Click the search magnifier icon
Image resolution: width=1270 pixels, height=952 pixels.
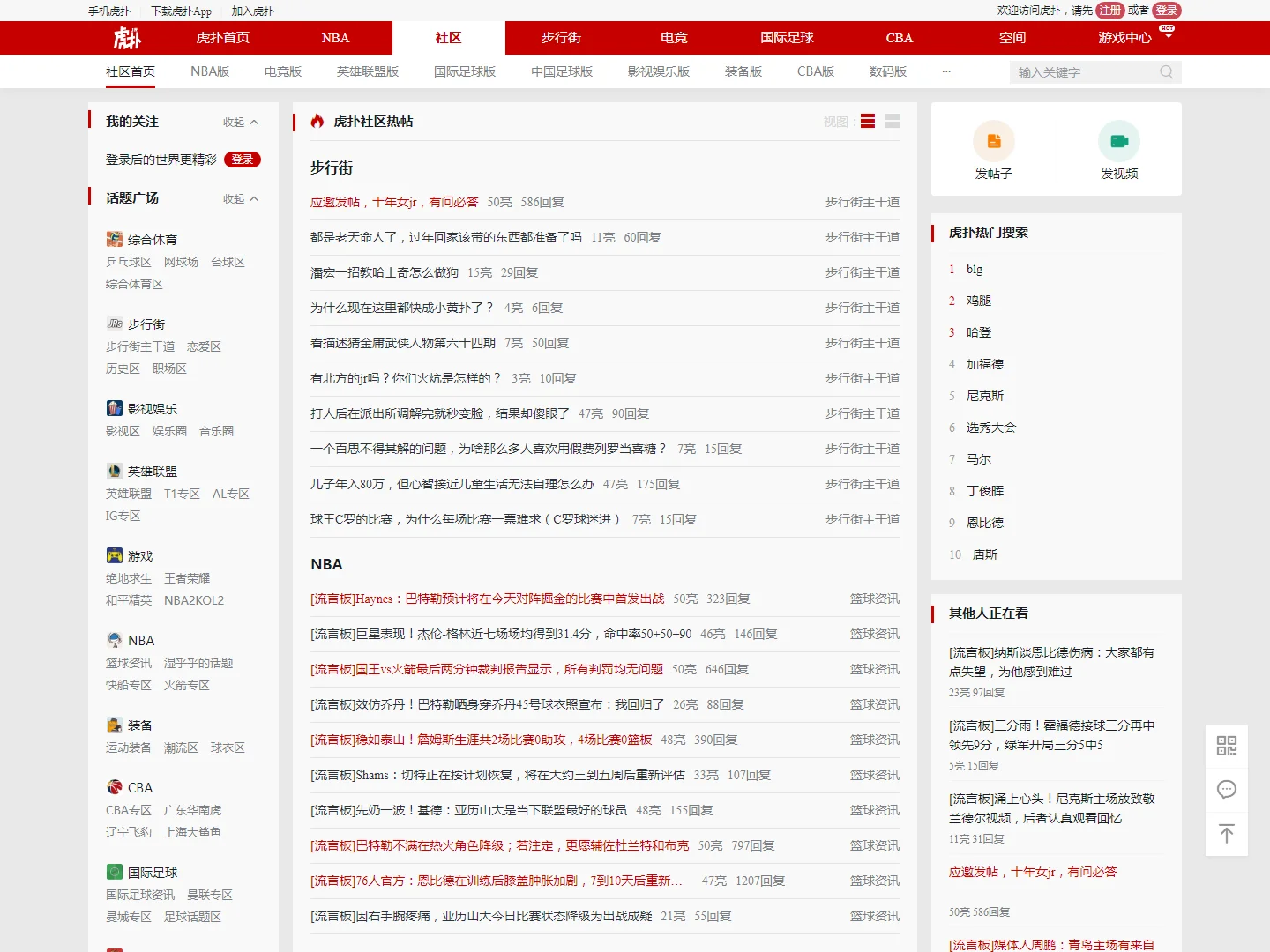pos(1166,72)
